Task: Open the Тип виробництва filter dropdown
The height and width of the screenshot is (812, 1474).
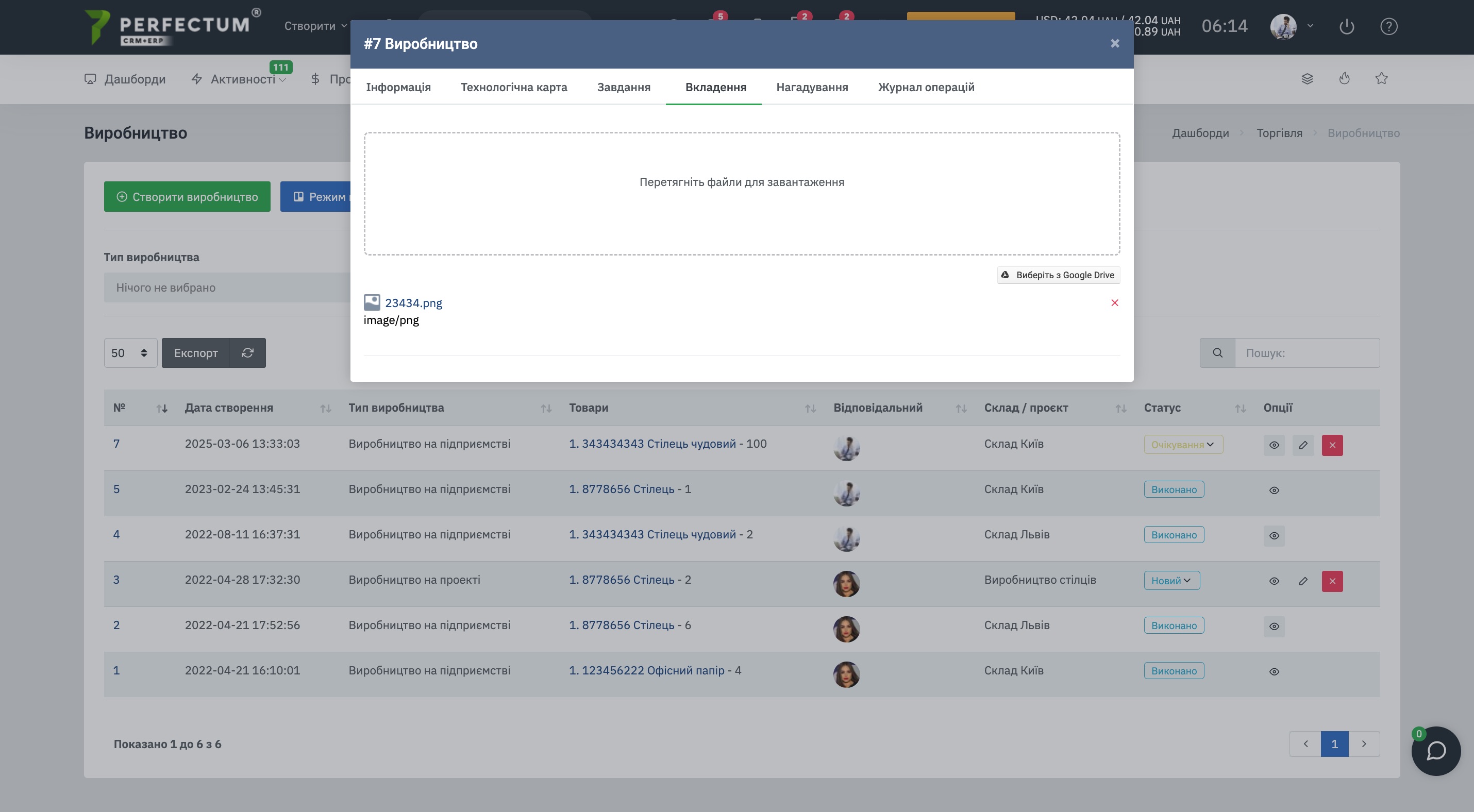Action: [x=227, y=287]
